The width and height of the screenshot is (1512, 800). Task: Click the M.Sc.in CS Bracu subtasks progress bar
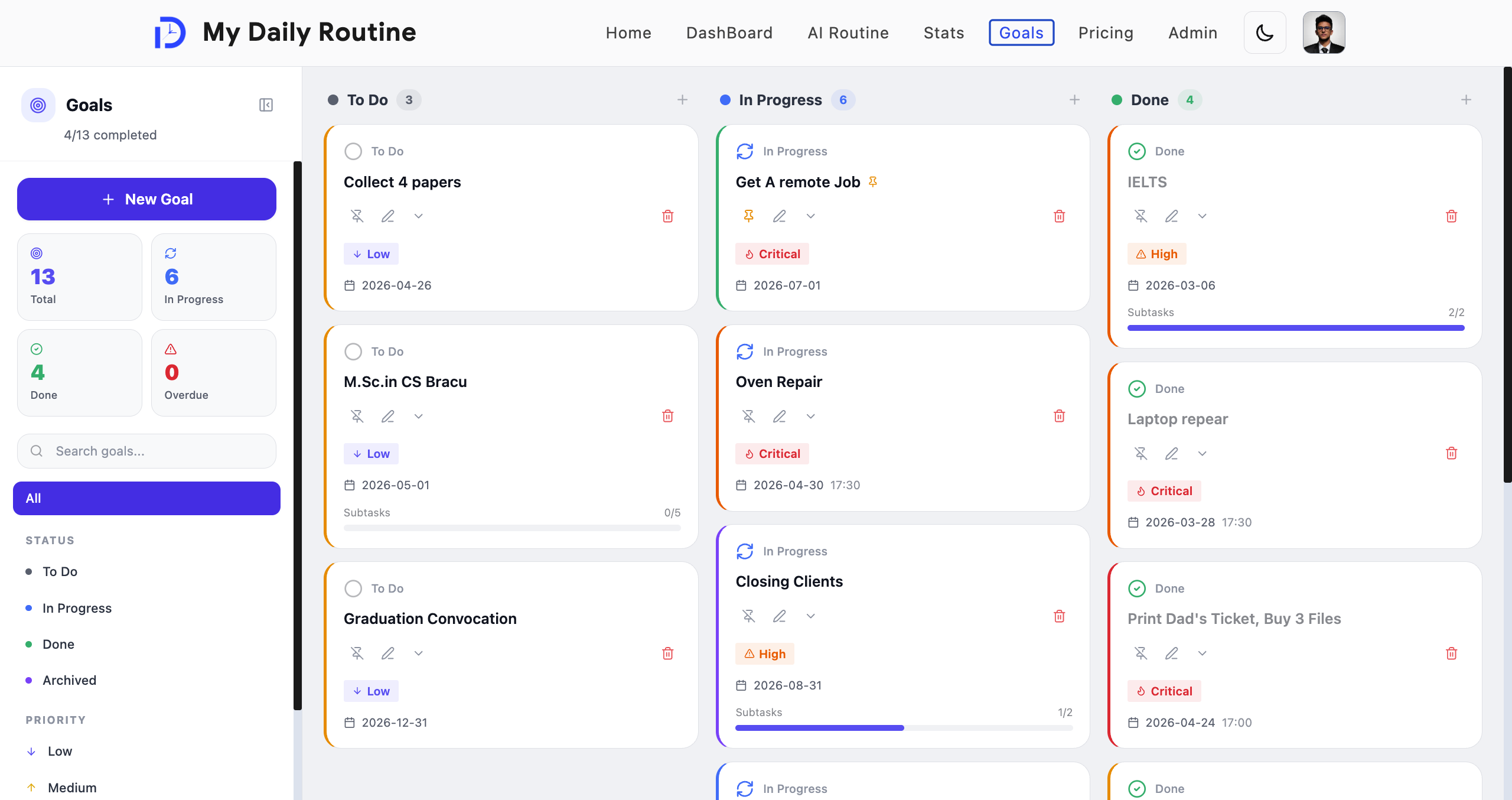(x=512, y=528)
